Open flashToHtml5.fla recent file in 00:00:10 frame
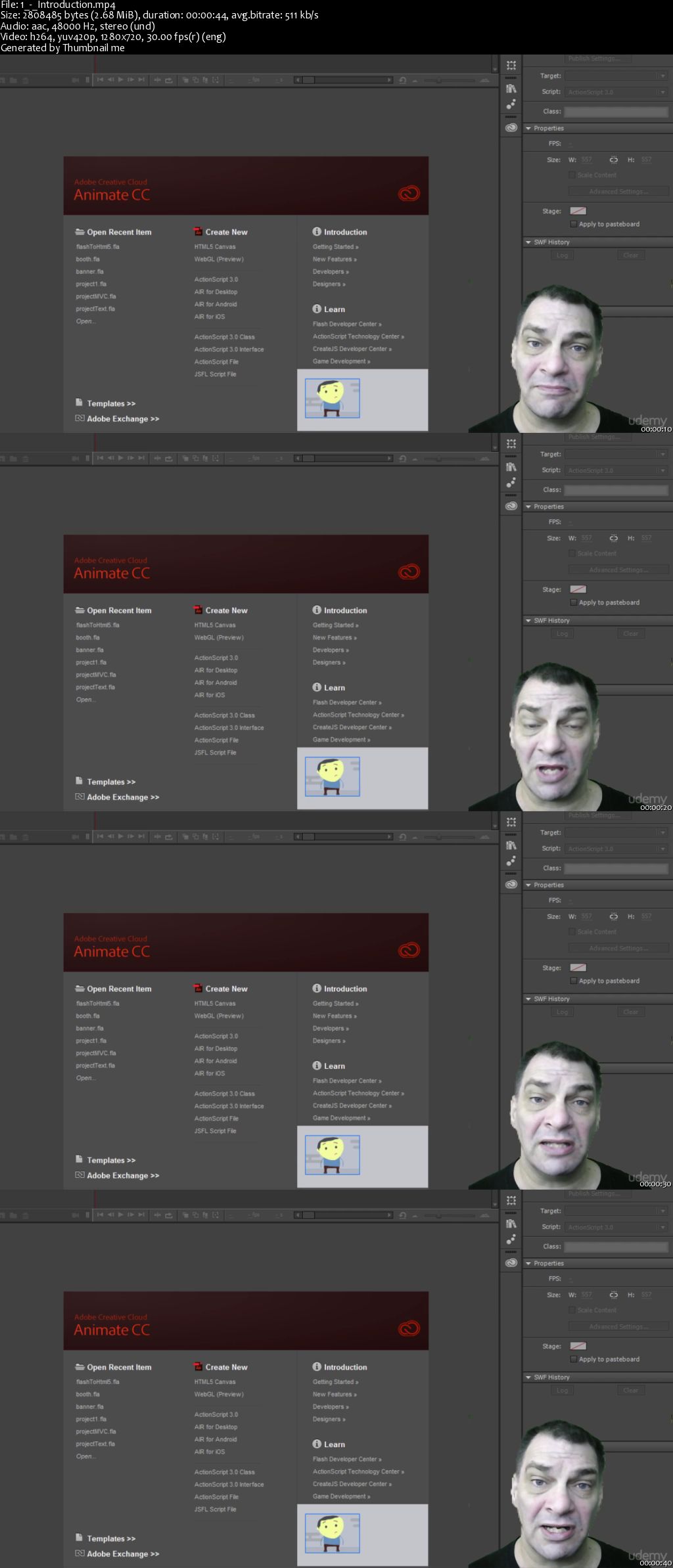 tap(98, 247)
